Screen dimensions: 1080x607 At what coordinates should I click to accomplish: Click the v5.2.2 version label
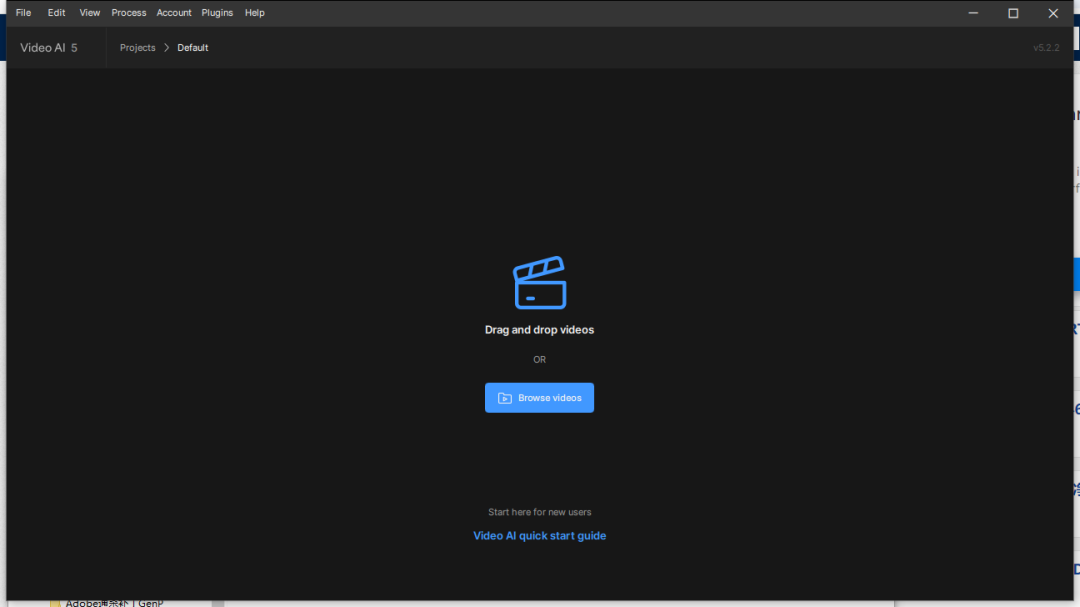coord(1046,48)
